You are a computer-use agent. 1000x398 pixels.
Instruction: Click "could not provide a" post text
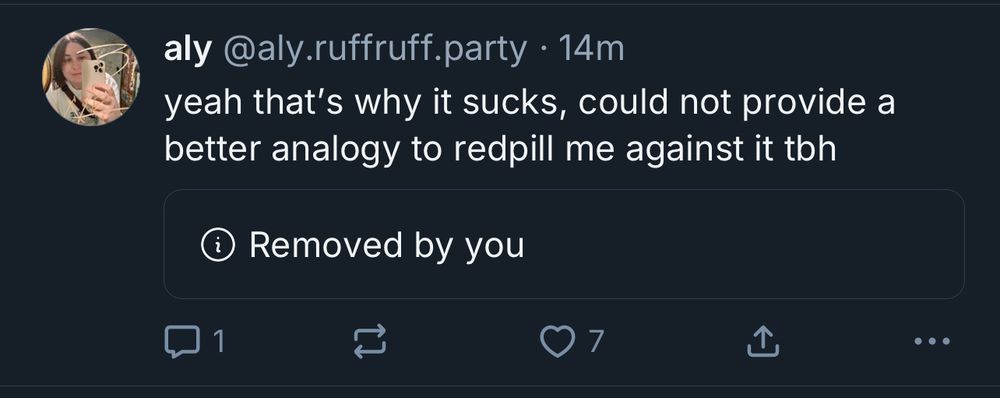click(737, 104)
